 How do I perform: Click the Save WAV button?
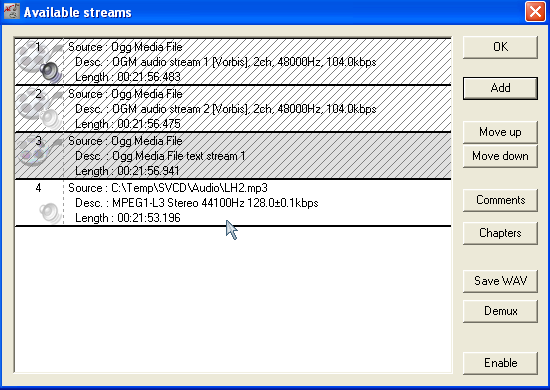pos(500,281)
